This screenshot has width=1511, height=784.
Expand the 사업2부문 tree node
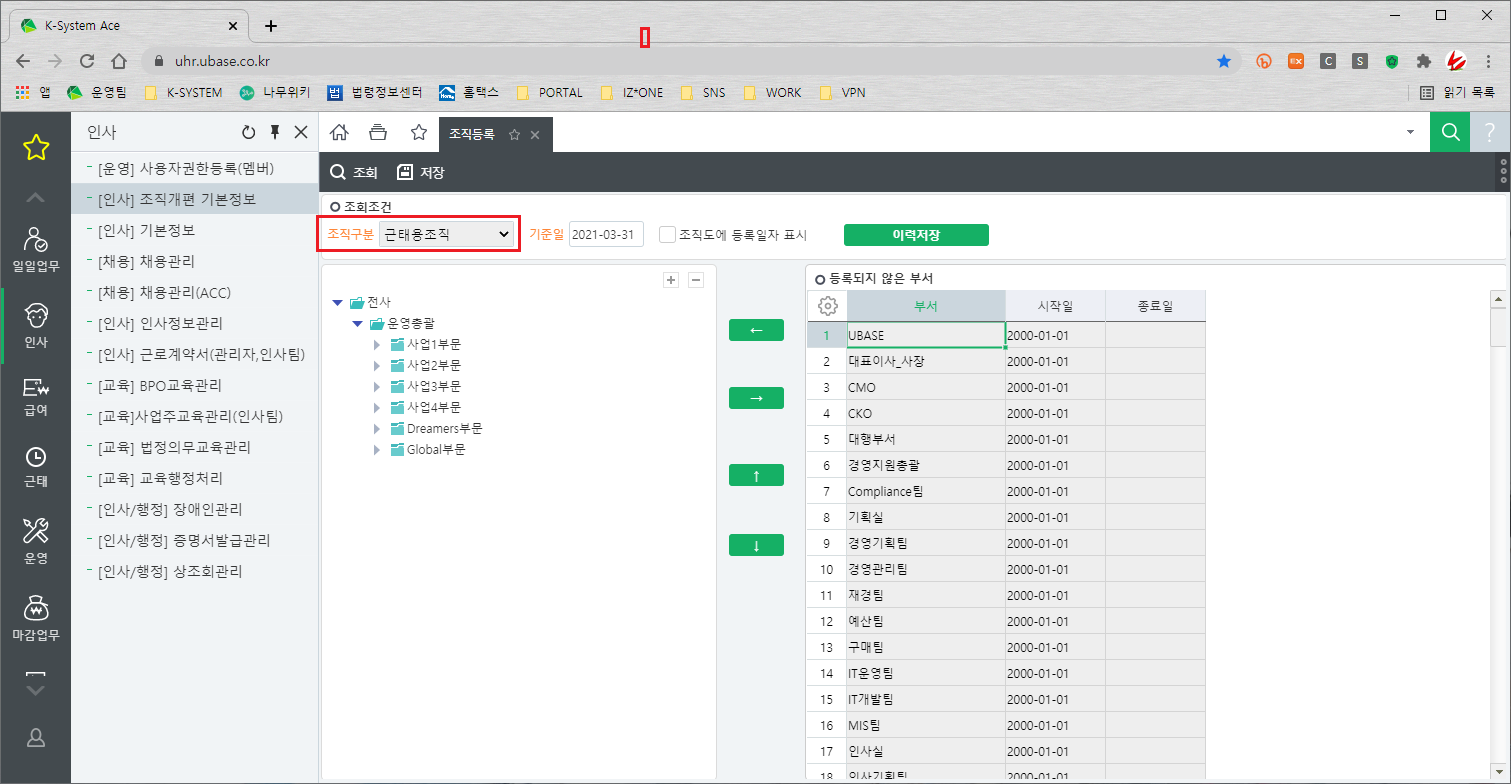(377, 365)
